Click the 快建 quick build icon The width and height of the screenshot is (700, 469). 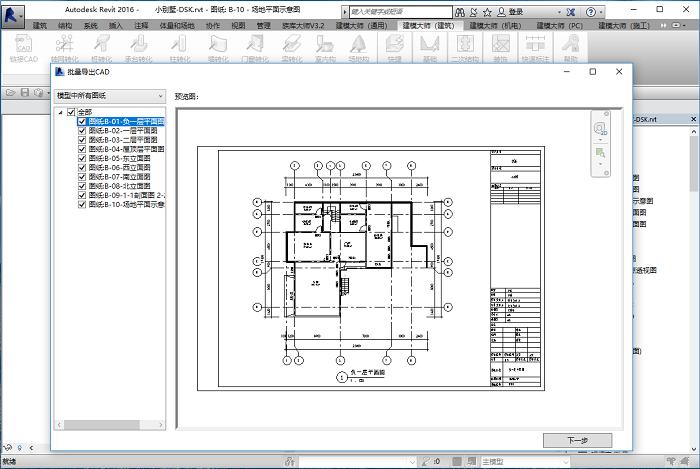pyautogui.click(x=395, y=48)
